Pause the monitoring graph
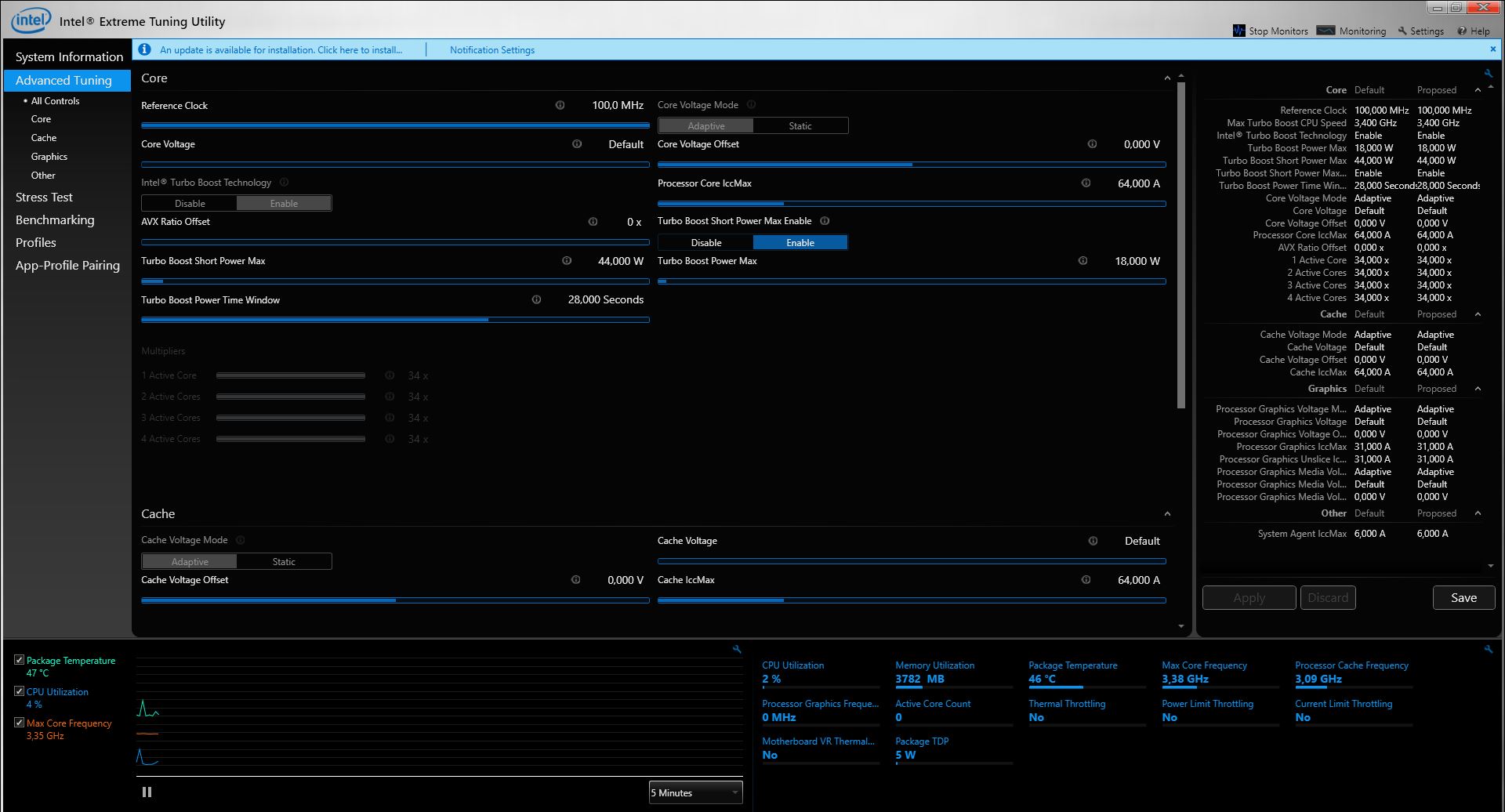 147,792
